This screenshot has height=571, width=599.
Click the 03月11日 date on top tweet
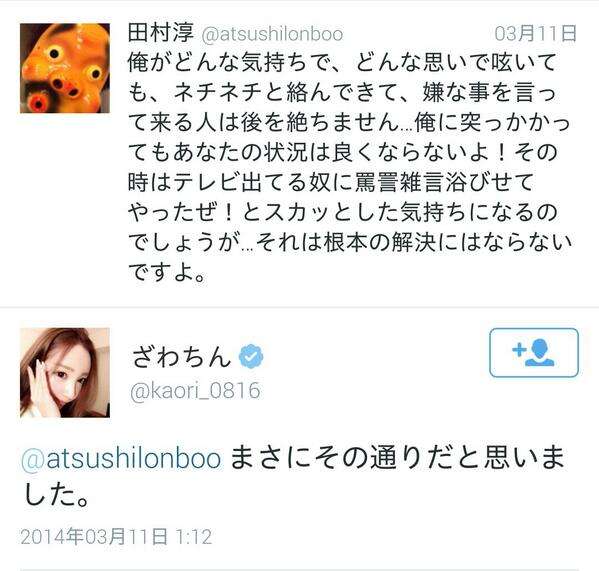click(535, 34)
